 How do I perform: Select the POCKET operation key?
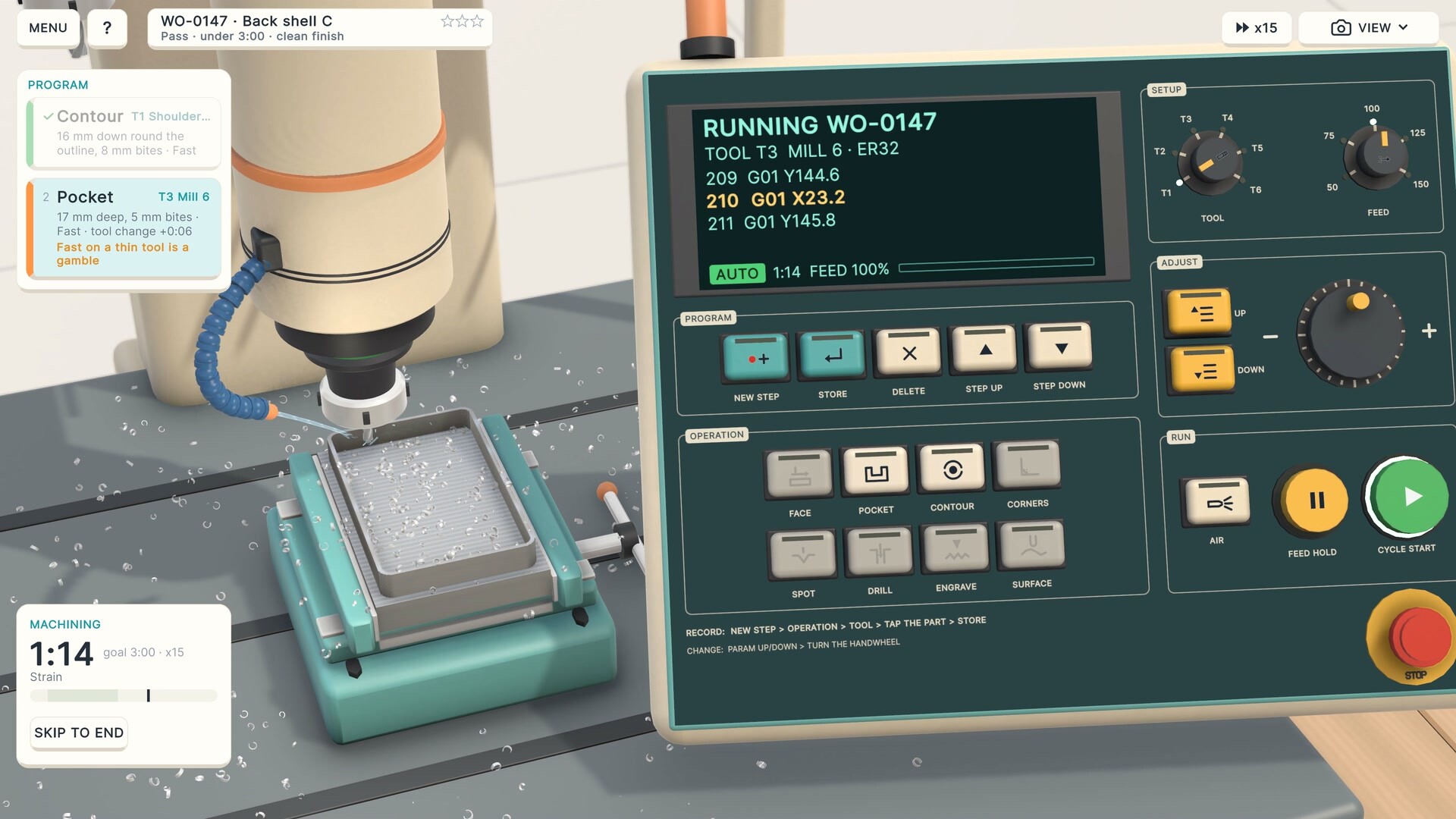coord(875,472)
